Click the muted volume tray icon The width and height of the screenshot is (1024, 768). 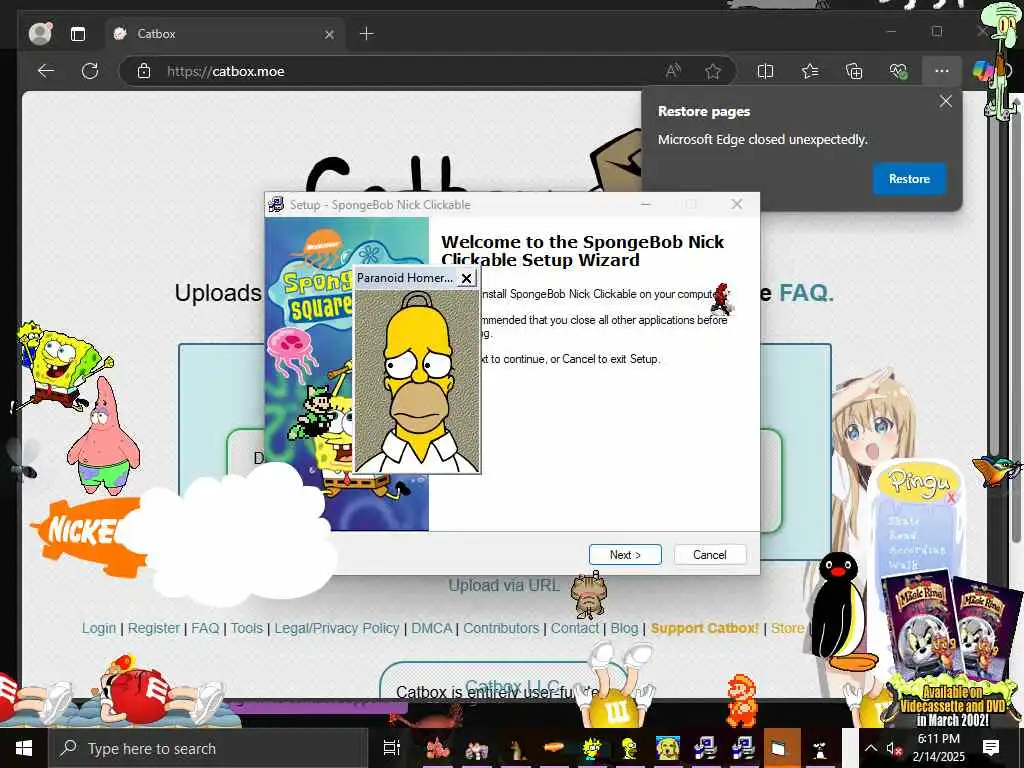[894, 749]
